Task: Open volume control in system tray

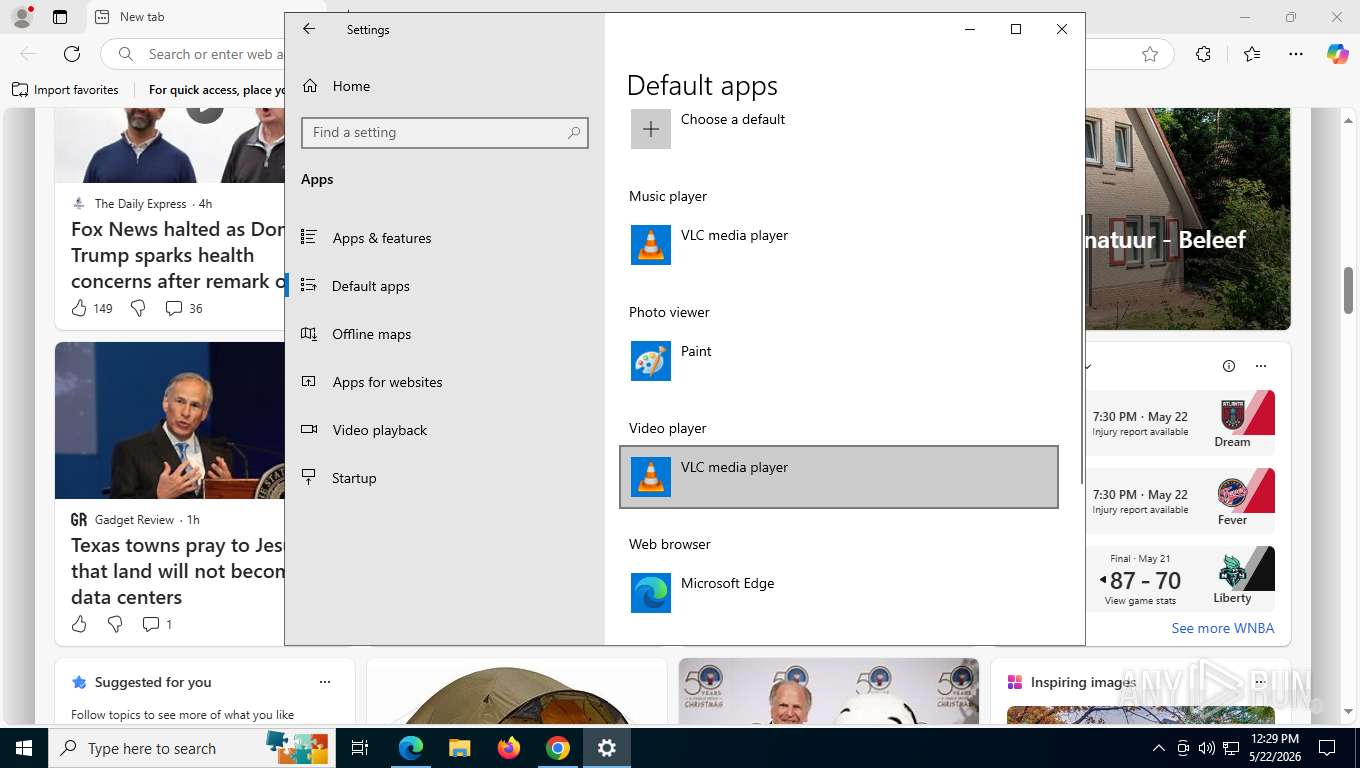Action: [x=1207, y=748]
